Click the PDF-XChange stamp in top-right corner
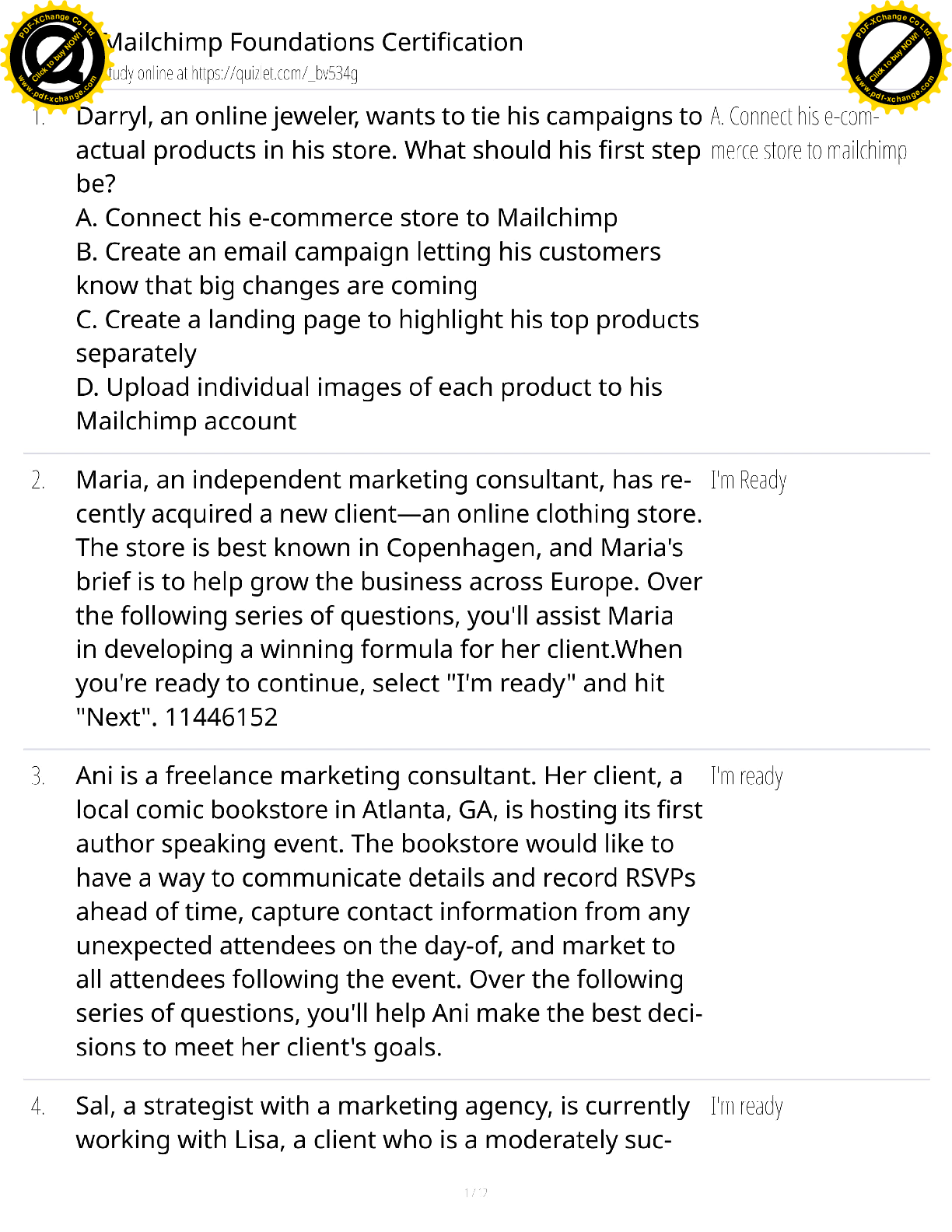This screenshot has height=1232, width=952. click(x=894, y=54)
